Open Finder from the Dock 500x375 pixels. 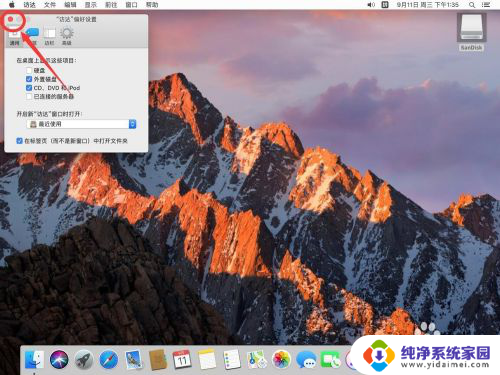pos(34,359)
